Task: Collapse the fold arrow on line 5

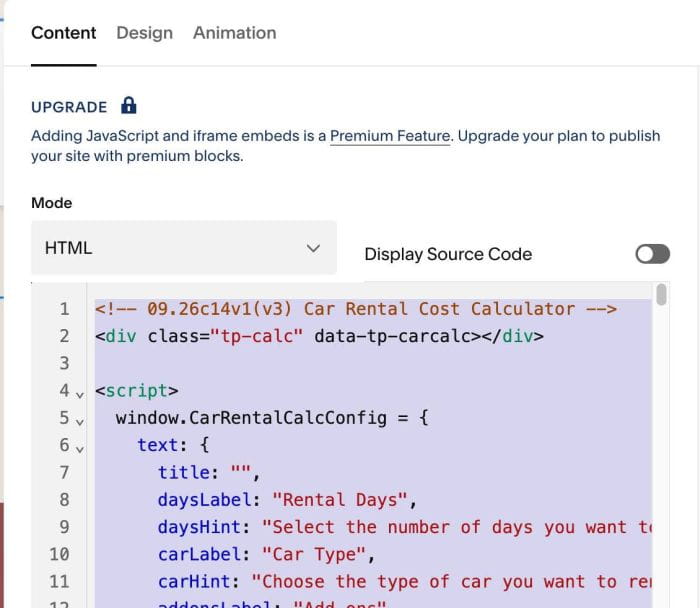Action: [x=79, y=422]
